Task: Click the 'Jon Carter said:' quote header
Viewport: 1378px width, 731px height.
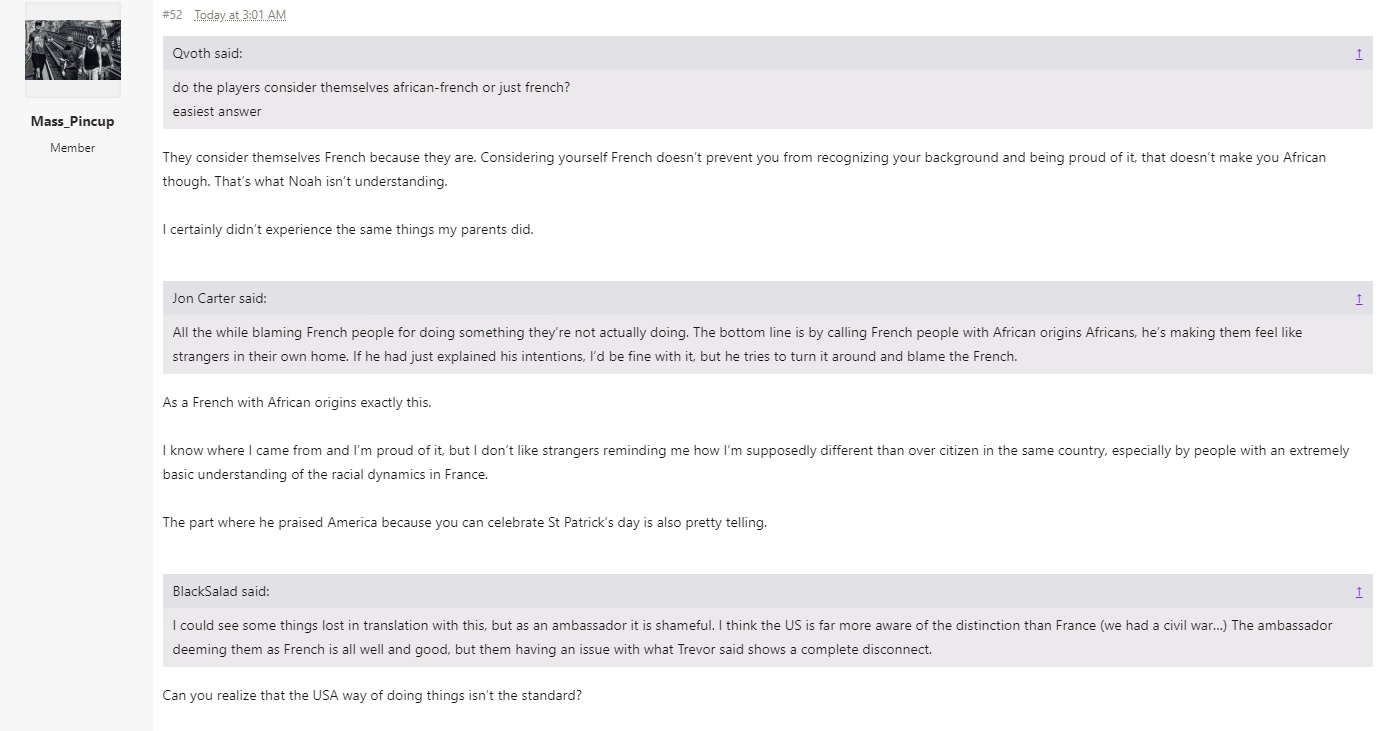Action: (219, 298)
